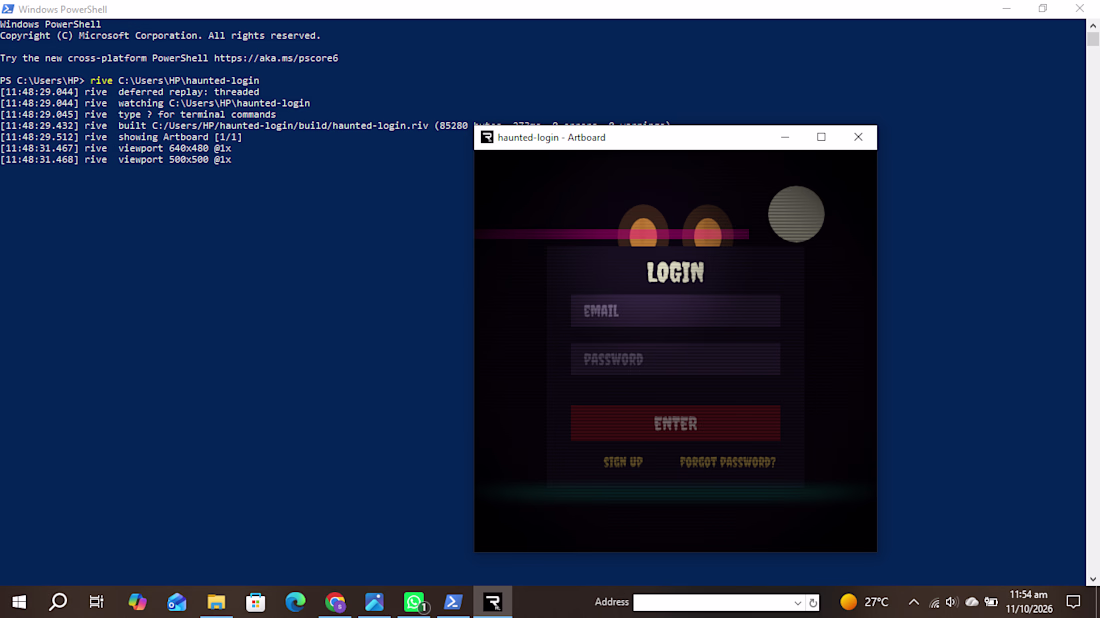Image resolution: width=1100 pixels, height=618 pixels.
Task: Minimize the haunted-login Artboard window
Action: click(785, 137)
